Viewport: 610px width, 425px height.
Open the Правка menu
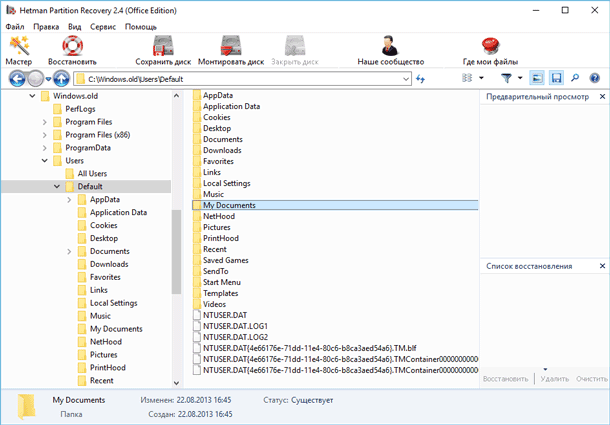pyautogui.click(x=46, y=27)
